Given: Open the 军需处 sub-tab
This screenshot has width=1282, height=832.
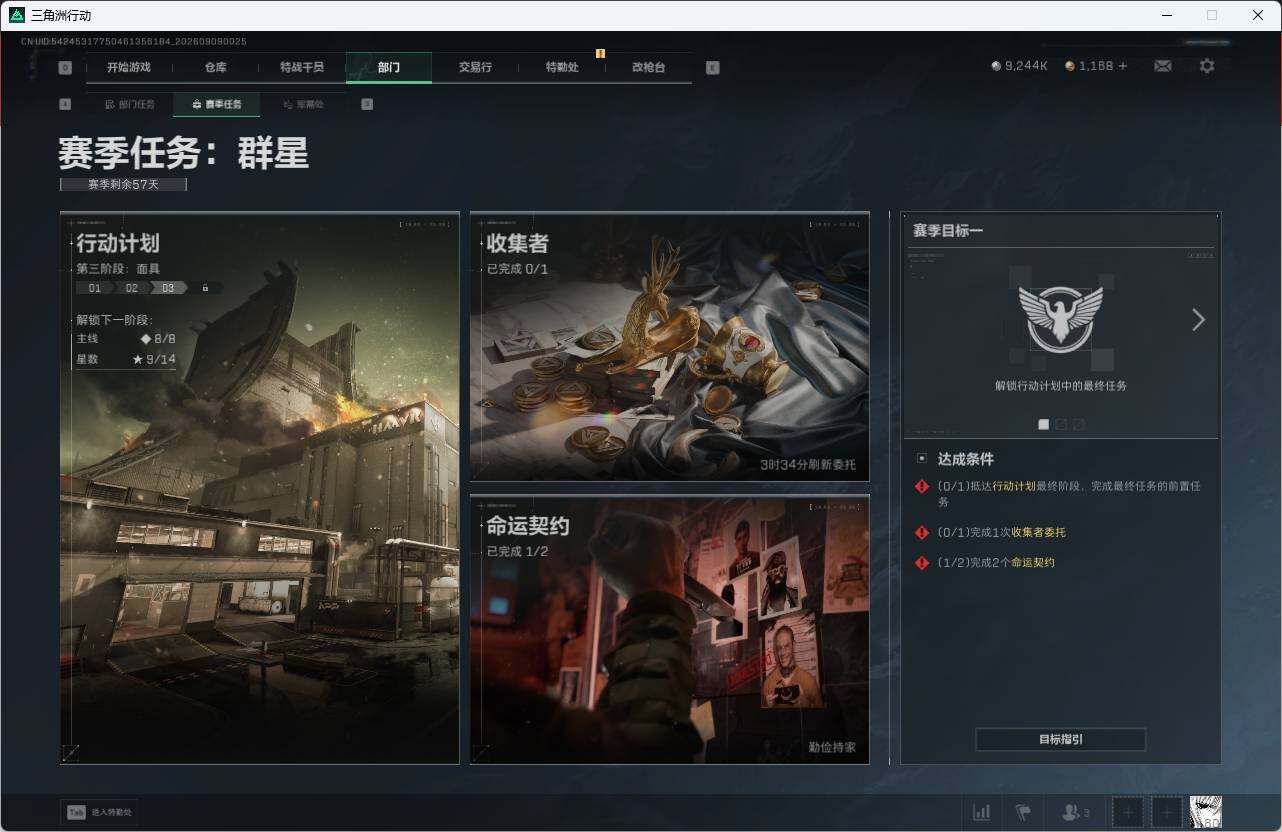Looking at the screenshot, I should click(x=303, y=104).
